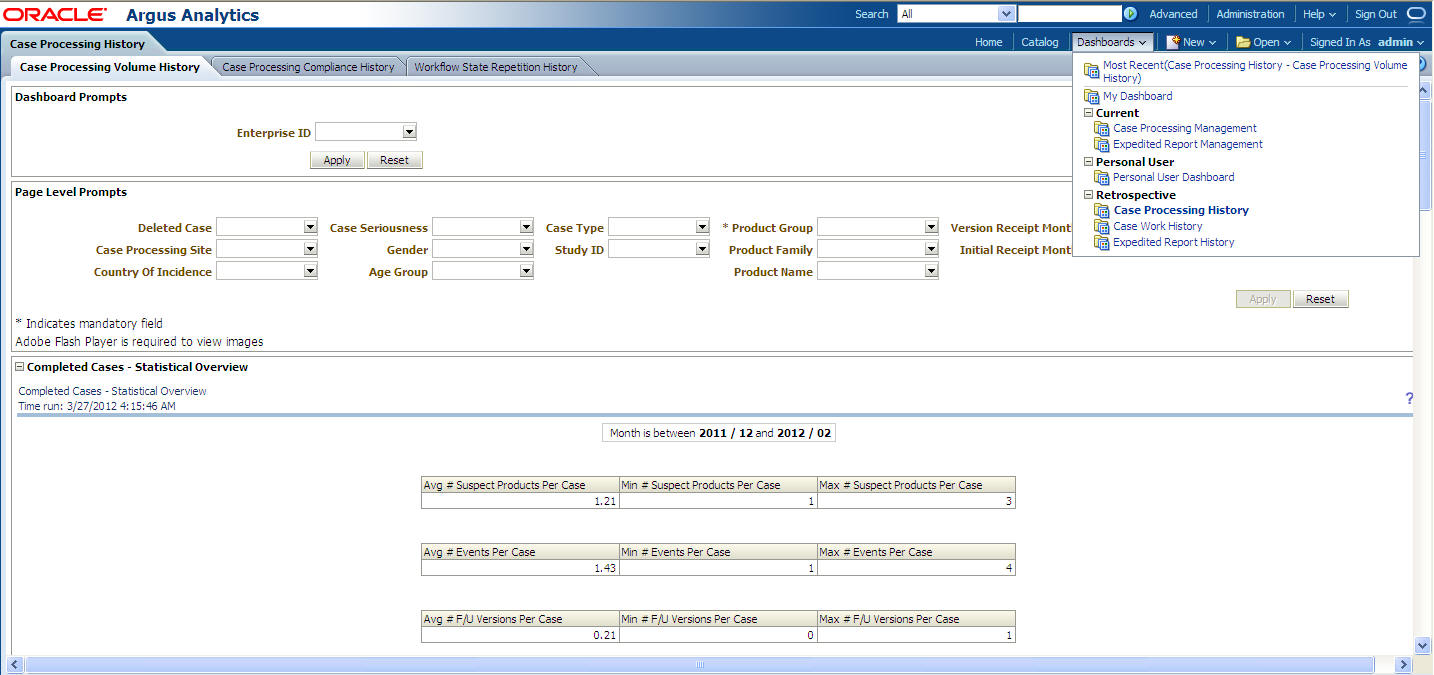This screenshot has height=675, width=1434.
Task: Go to Home link
Action: pyautogui.click(x=988, y=42)
